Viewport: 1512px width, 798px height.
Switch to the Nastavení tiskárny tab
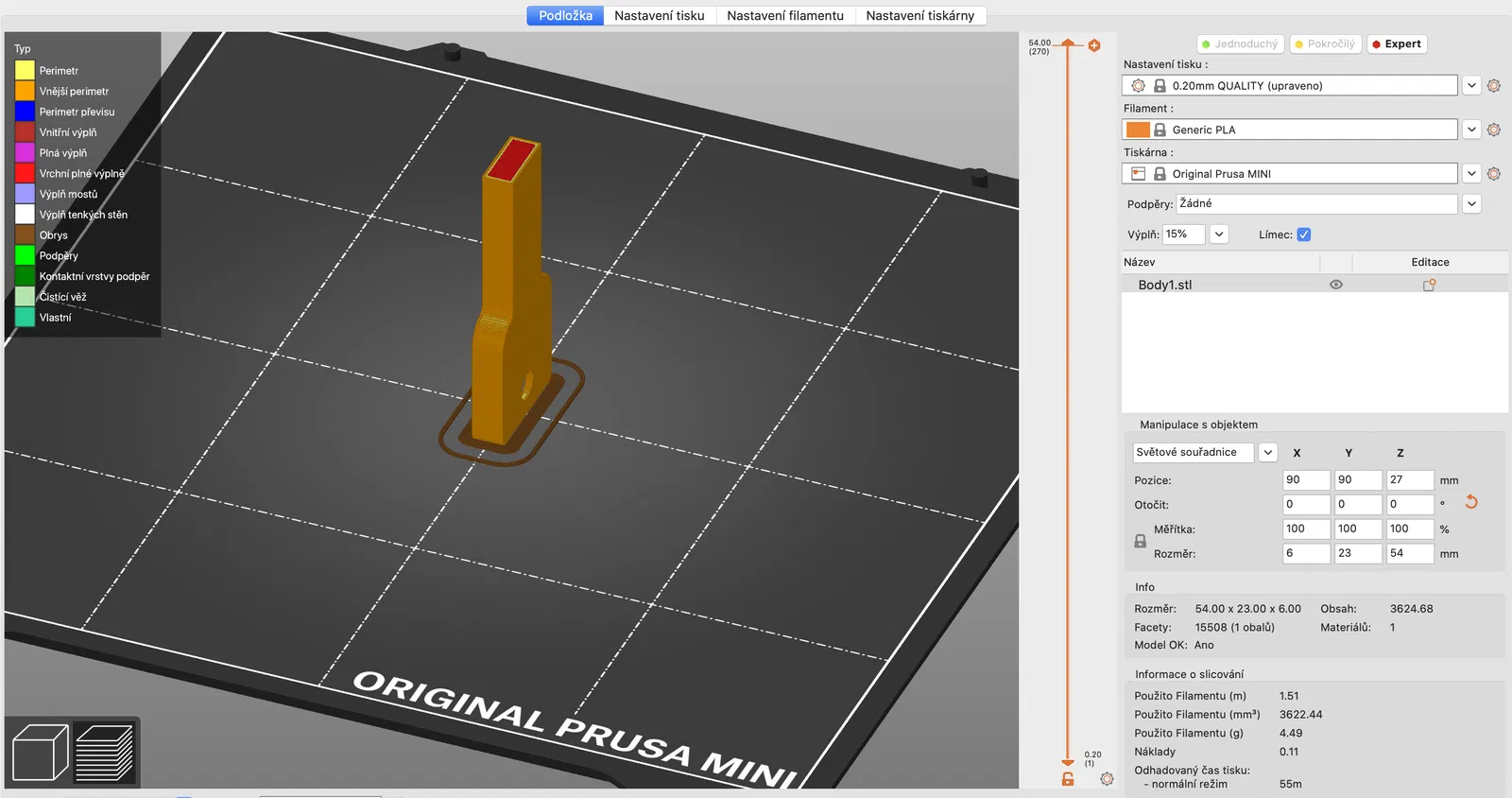920,16
